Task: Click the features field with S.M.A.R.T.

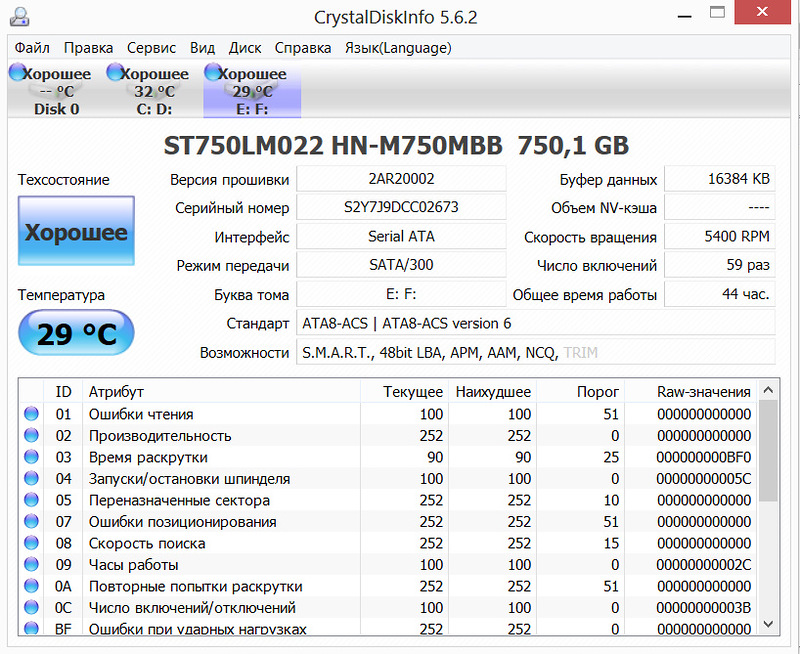Action: tap(536, 352)
